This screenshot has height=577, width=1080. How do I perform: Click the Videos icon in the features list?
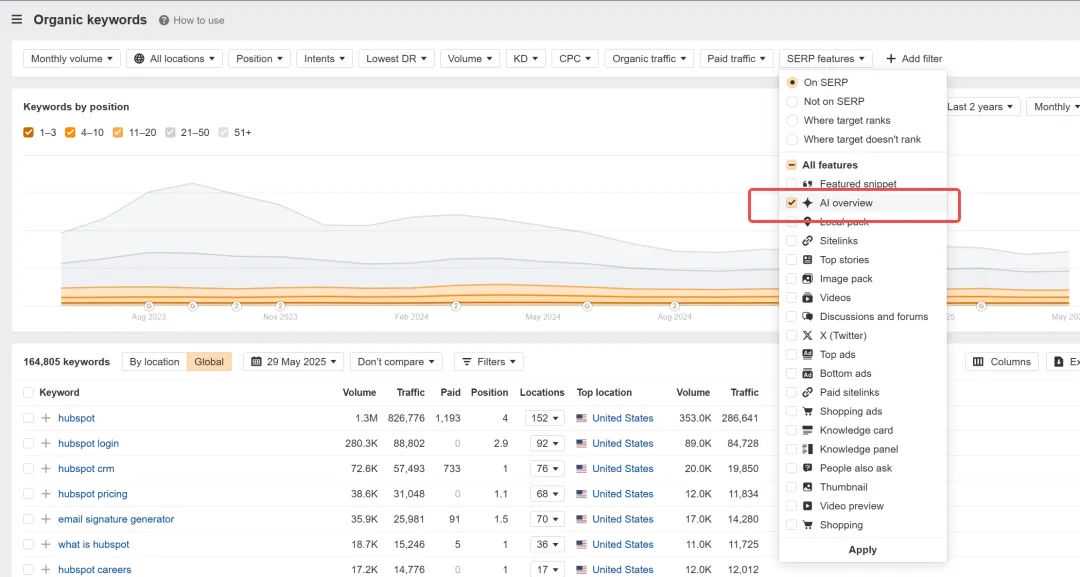(x=807, y=297)
